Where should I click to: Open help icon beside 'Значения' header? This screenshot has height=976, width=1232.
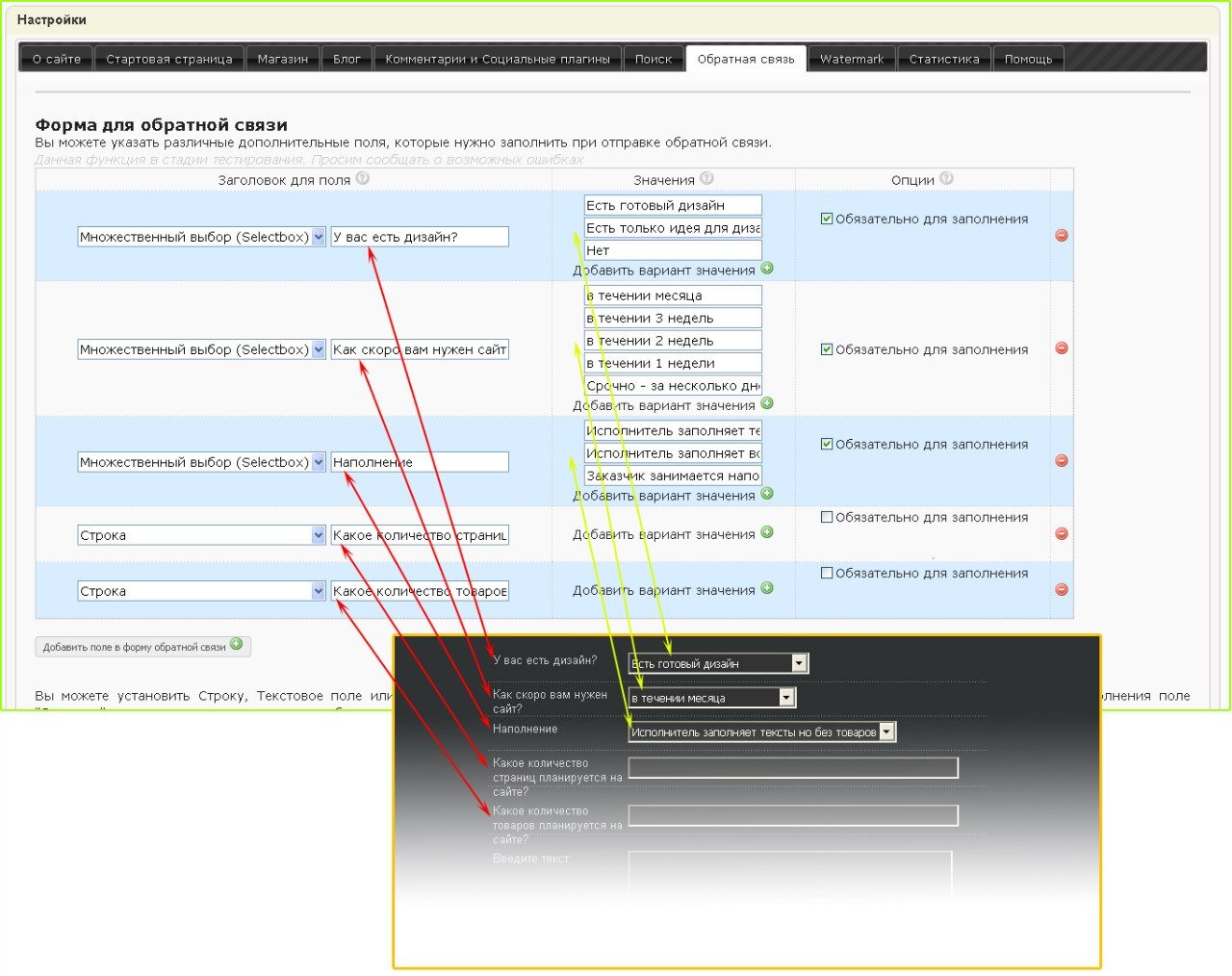tap(706, 178)
